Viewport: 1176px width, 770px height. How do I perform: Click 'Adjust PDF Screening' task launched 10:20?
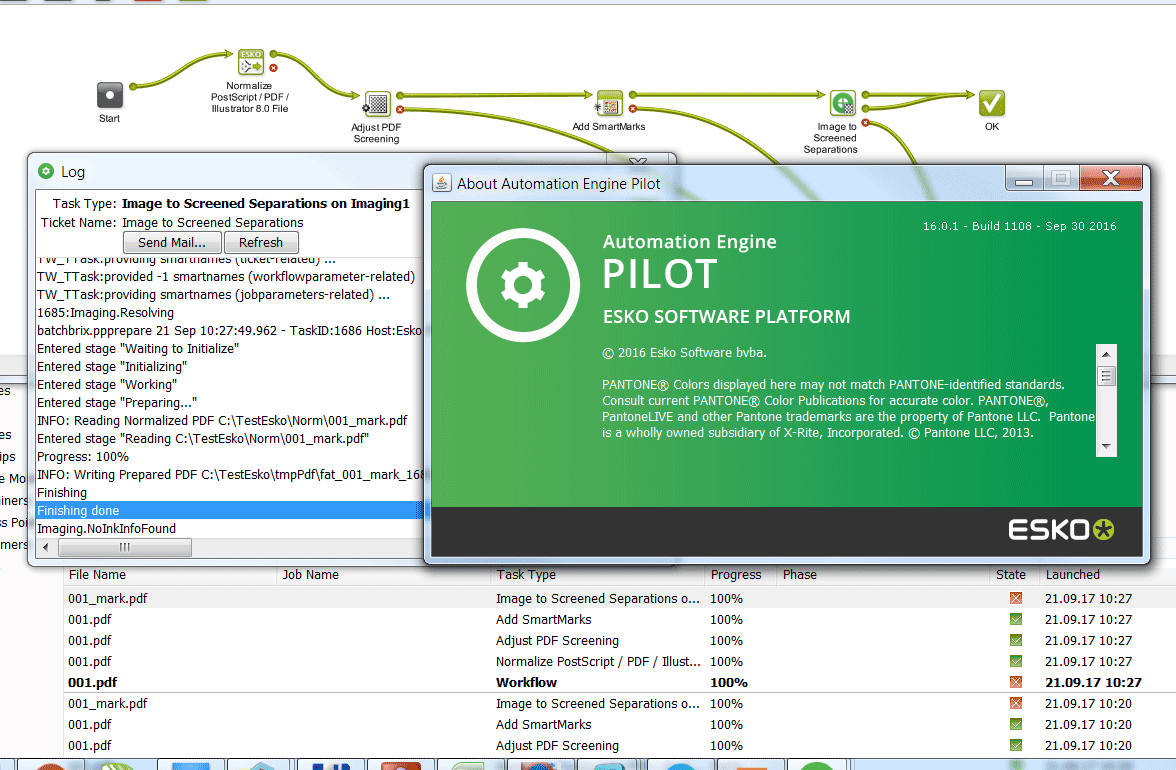tap(557, 745)
